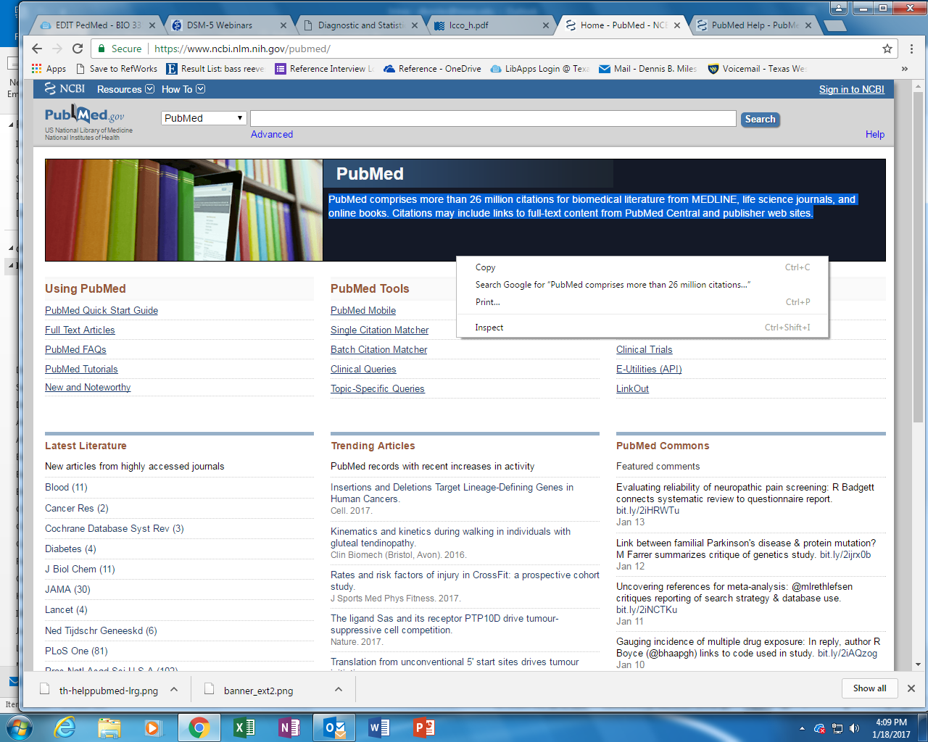Open Windows Media Player taskbar icon
Image resolution: width=928 pixels, height=742 pixels.
coord(153,727)
